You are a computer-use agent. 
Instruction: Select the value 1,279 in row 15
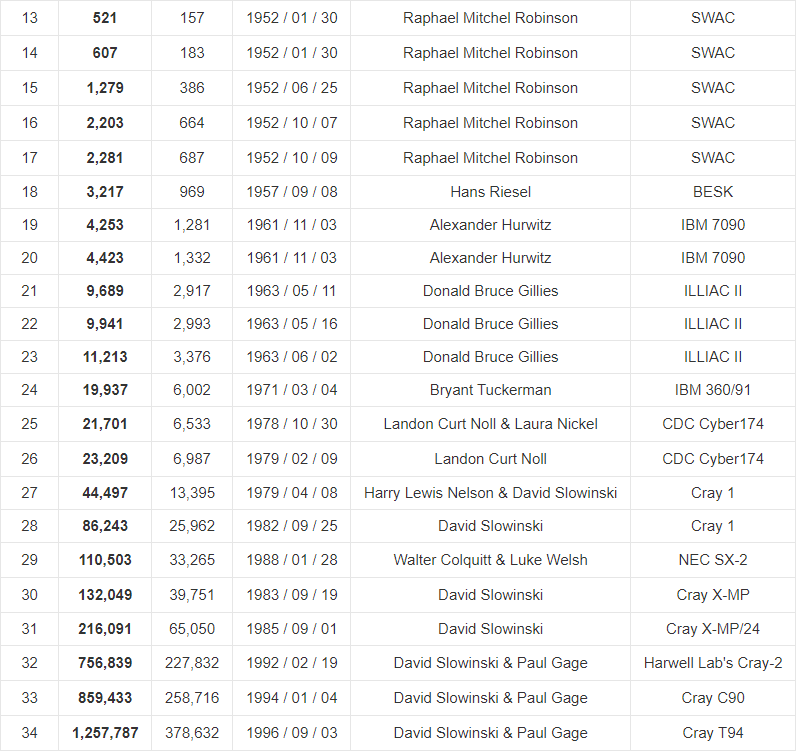105,88
